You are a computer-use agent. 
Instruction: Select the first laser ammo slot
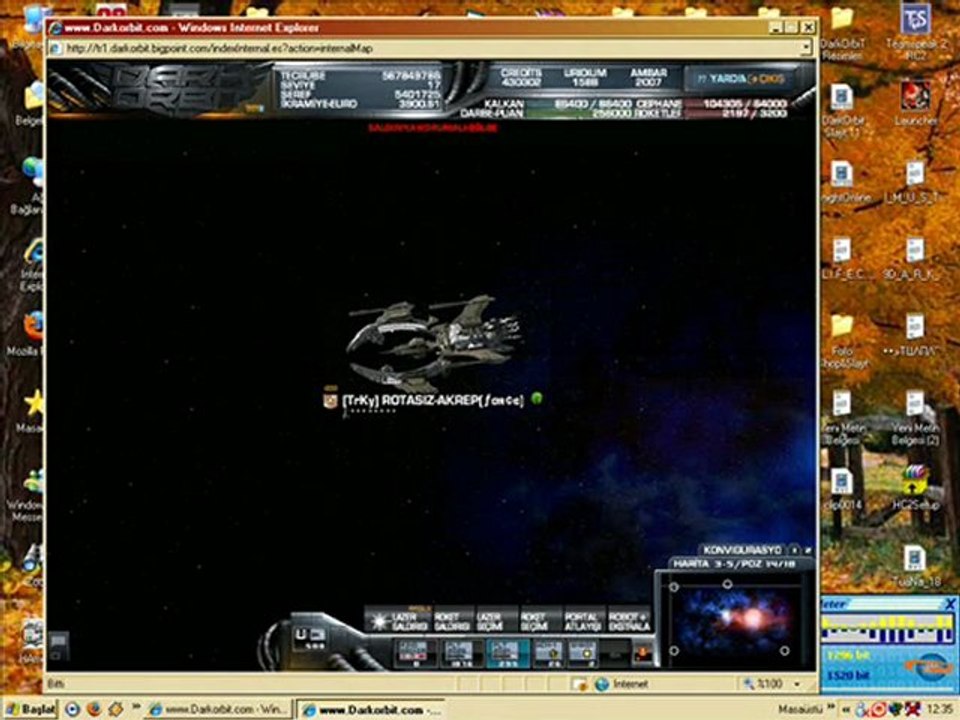[414, 654]
